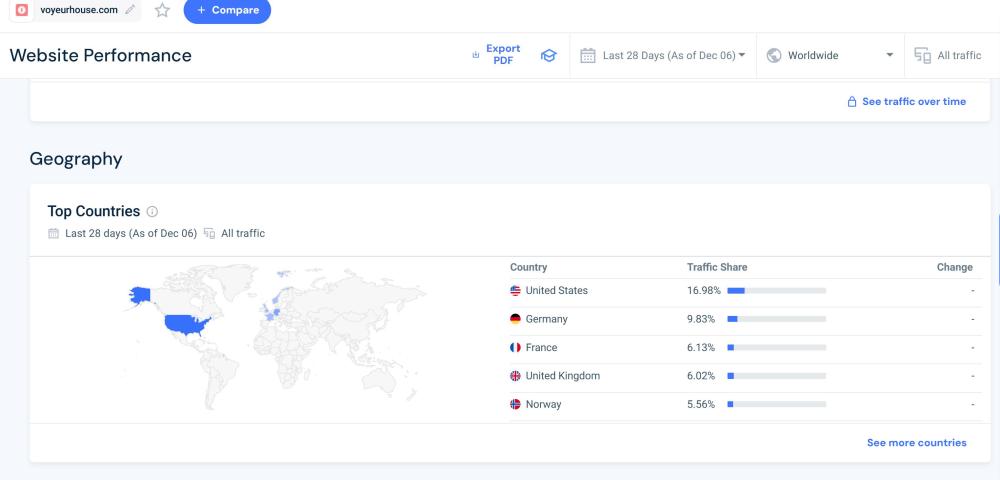This screenshot has height=480, width=1000.
Task: Click the Traffic Share column header
Action: click(x=717, y=268)
